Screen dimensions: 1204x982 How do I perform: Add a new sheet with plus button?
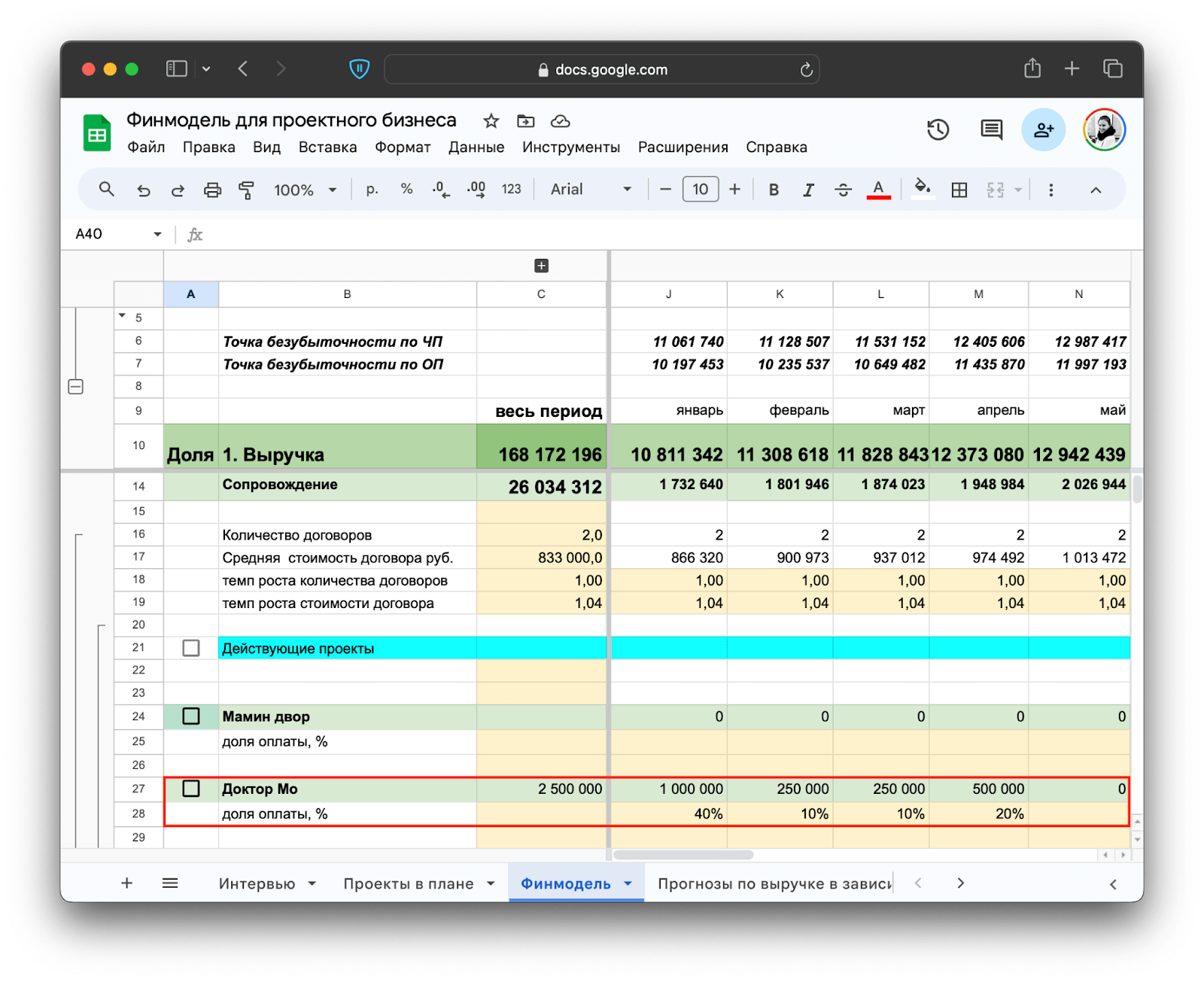coord(126,883)
